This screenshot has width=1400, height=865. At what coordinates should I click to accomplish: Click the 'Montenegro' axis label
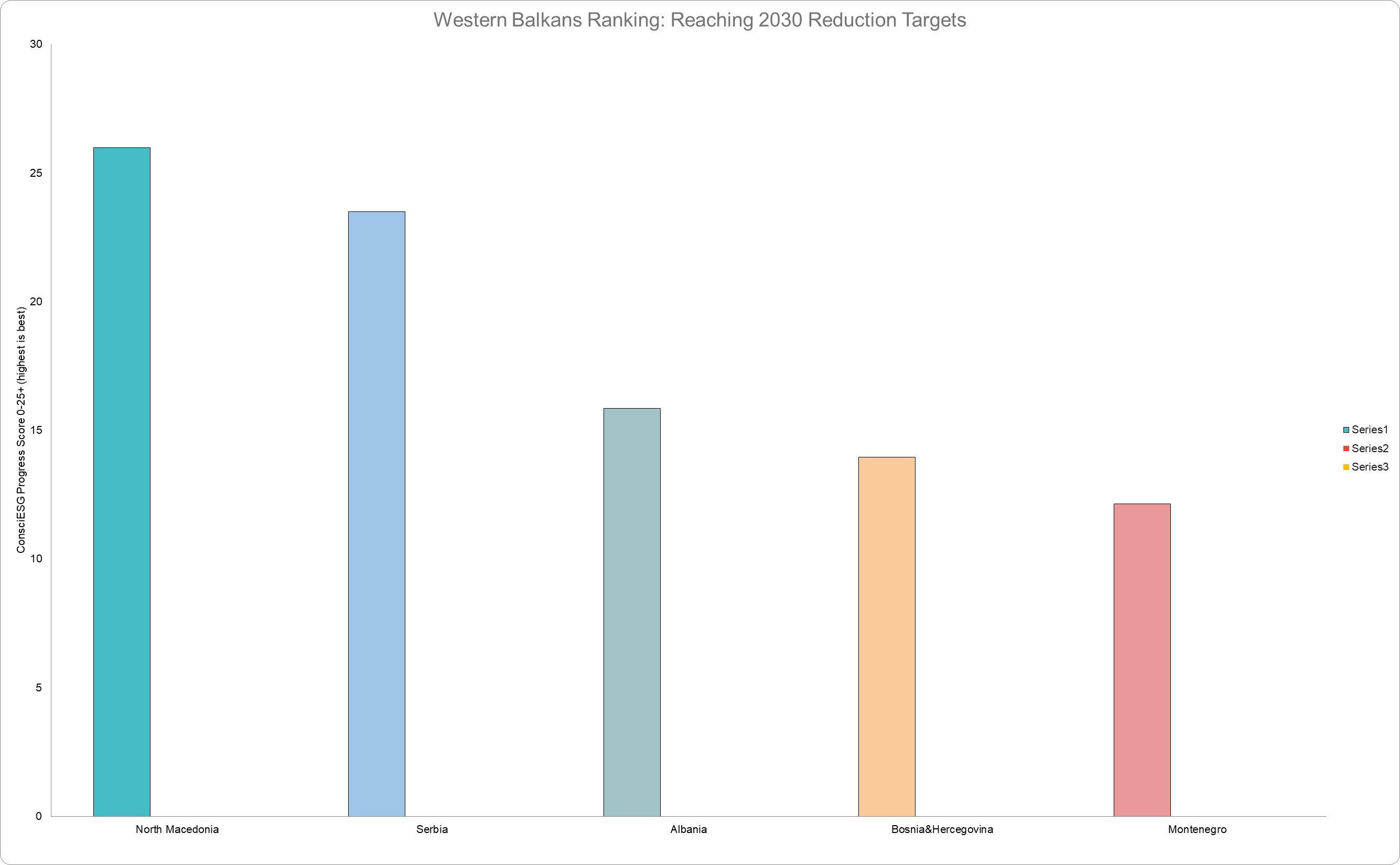click(x=1198, y=829)
